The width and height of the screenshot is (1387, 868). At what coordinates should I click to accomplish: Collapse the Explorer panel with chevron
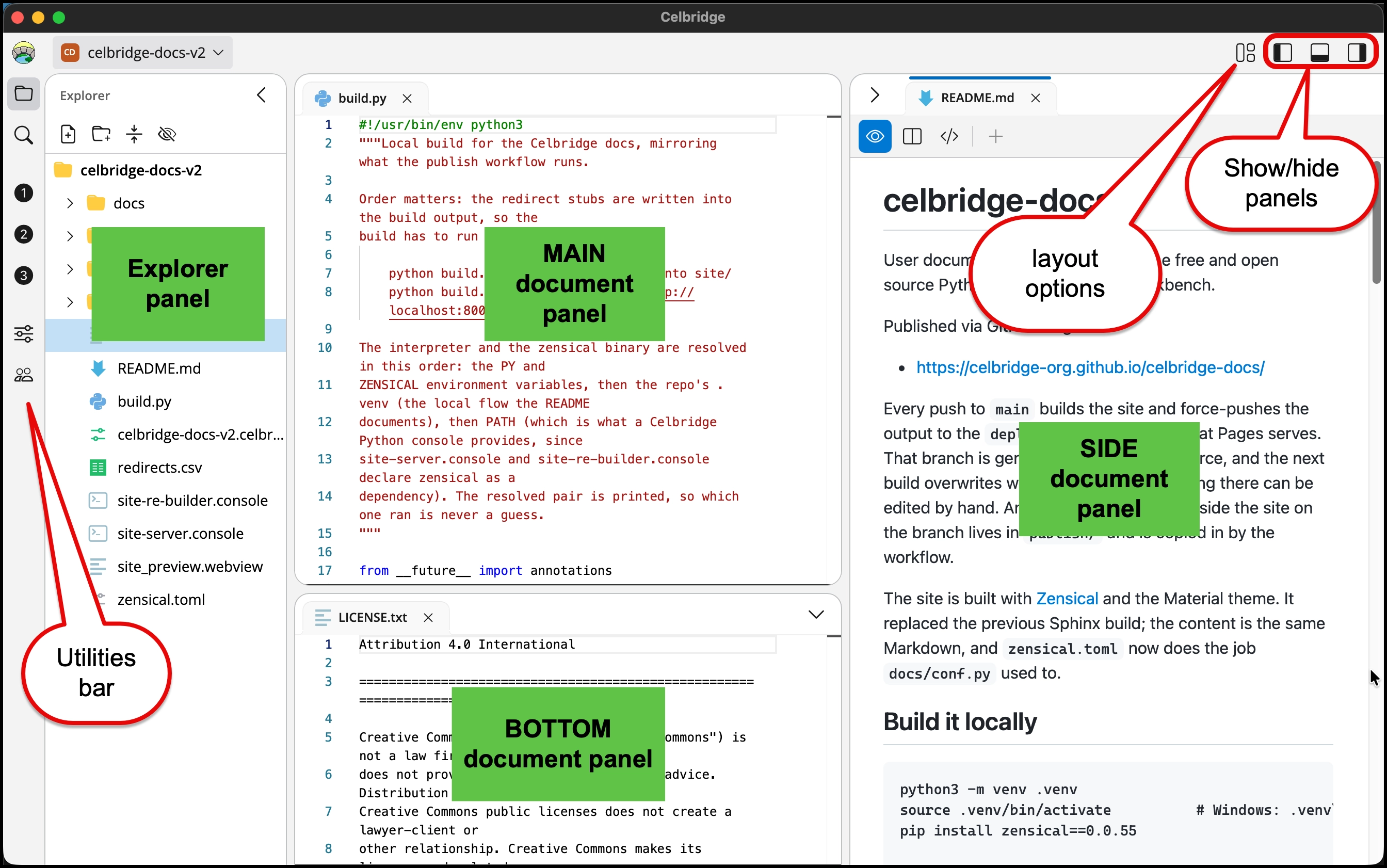click(262, 95)
